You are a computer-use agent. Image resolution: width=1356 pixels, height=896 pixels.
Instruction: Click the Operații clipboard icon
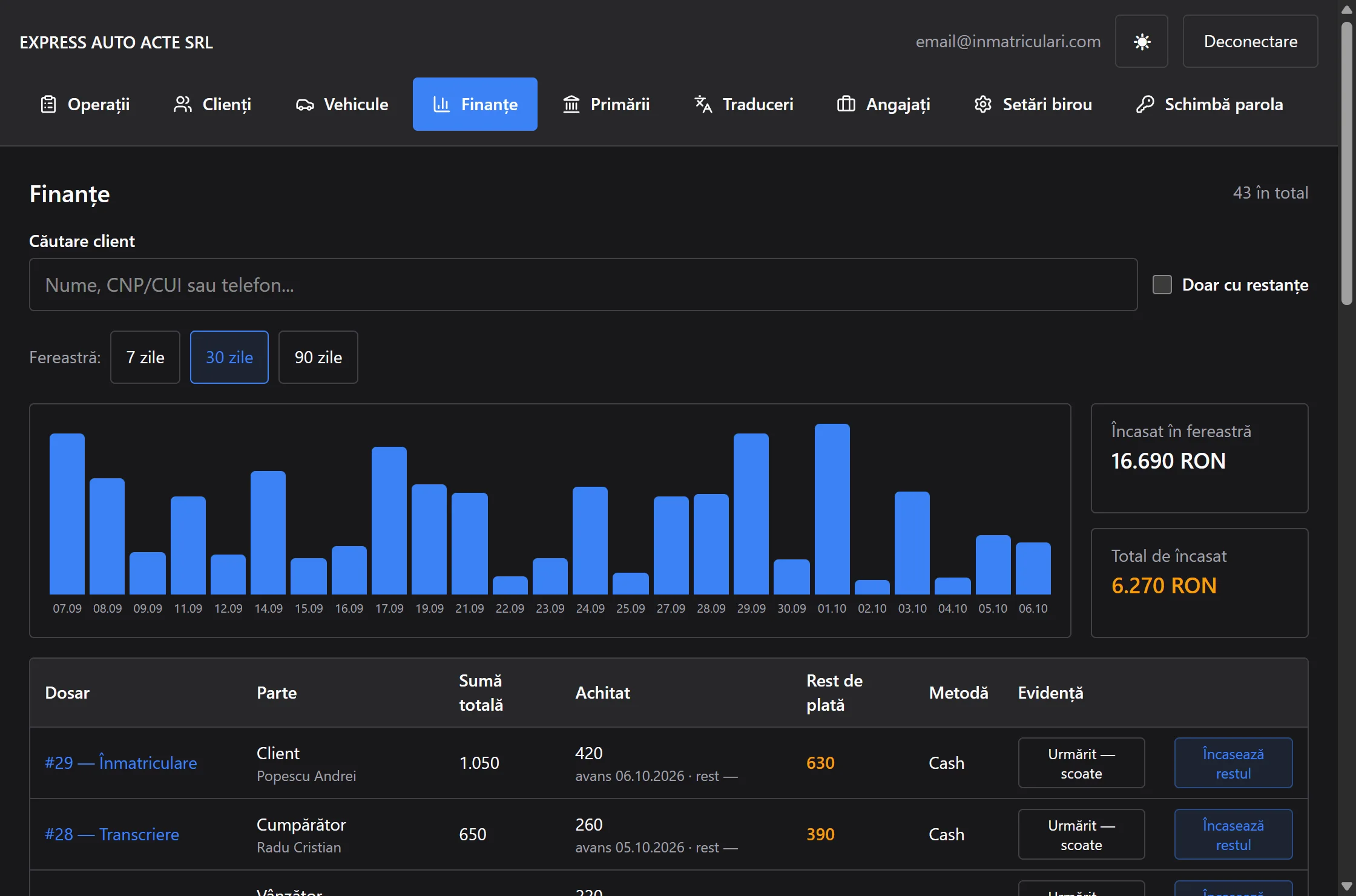[48, 104]
